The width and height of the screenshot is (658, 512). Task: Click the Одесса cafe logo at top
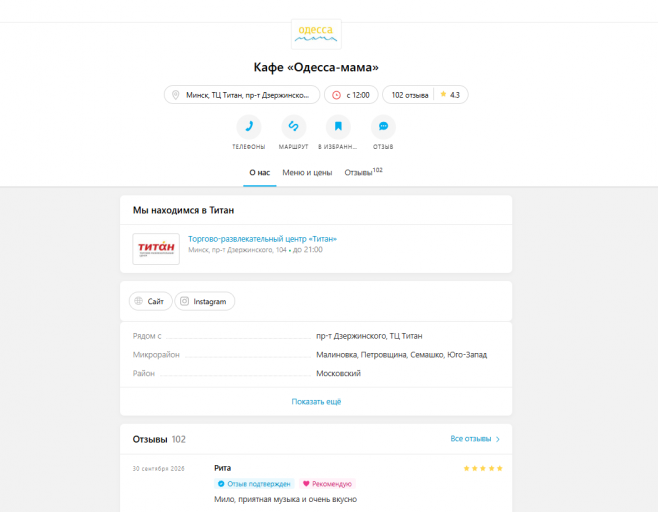(x=316, y=34)
